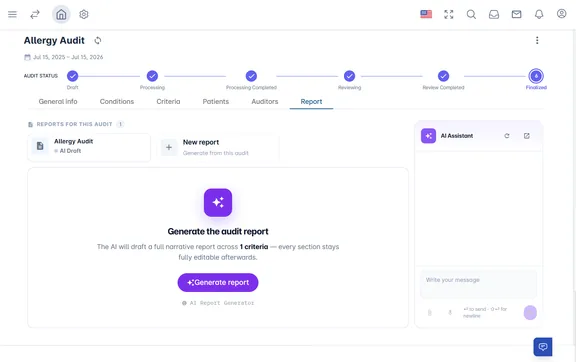The image size is (576, 362).
Task: Switch to the Patients tab
Action: click(x=216, y=101)
